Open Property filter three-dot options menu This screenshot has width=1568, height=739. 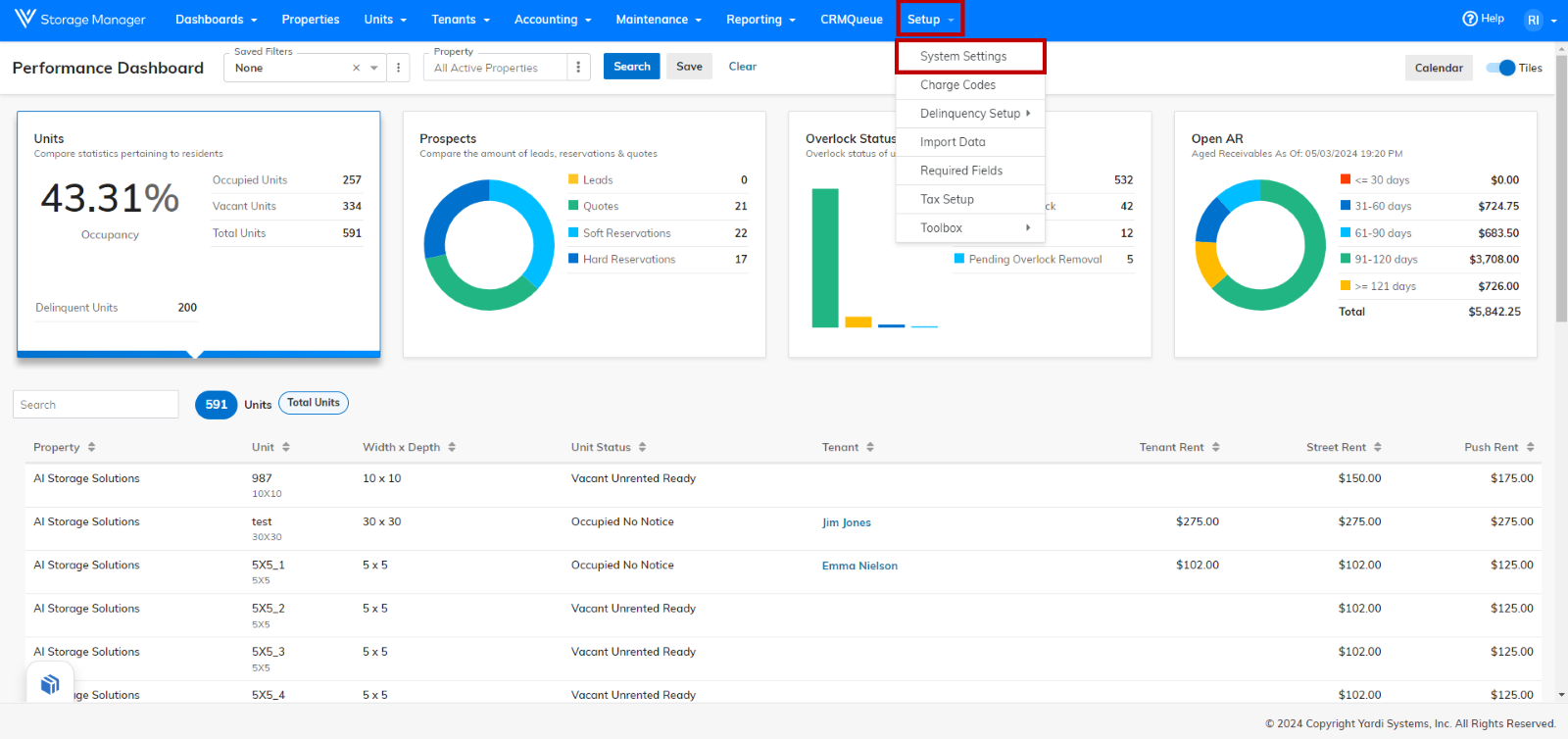pyautogui.click(x=578, y=67)
